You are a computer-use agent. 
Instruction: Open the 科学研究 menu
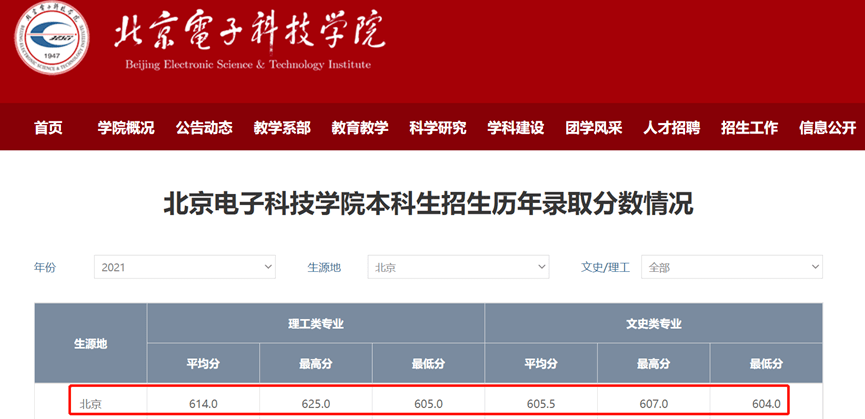438,128
